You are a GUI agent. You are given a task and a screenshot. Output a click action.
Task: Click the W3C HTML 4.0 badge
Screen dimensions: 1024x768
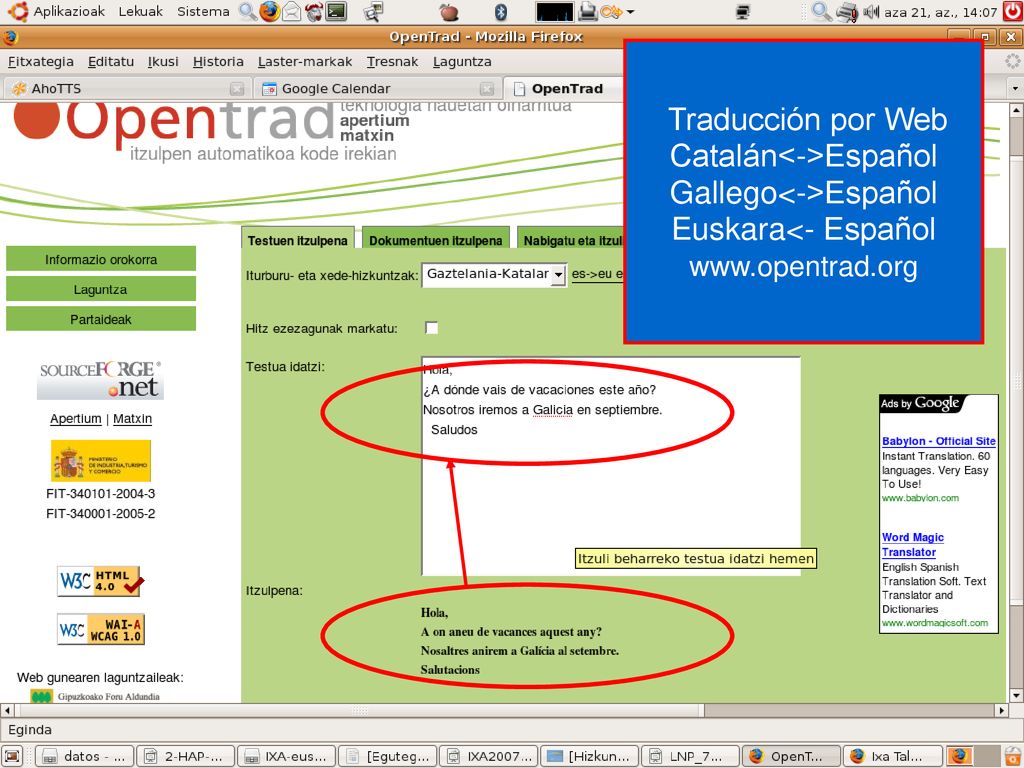tap(100, 581)
